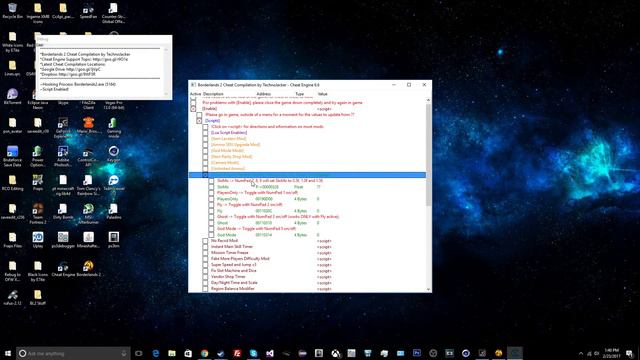This screenshot has height=360, width=640.
Task: Enable the No Recoil Mod checkbox
Action: point(205,241)
